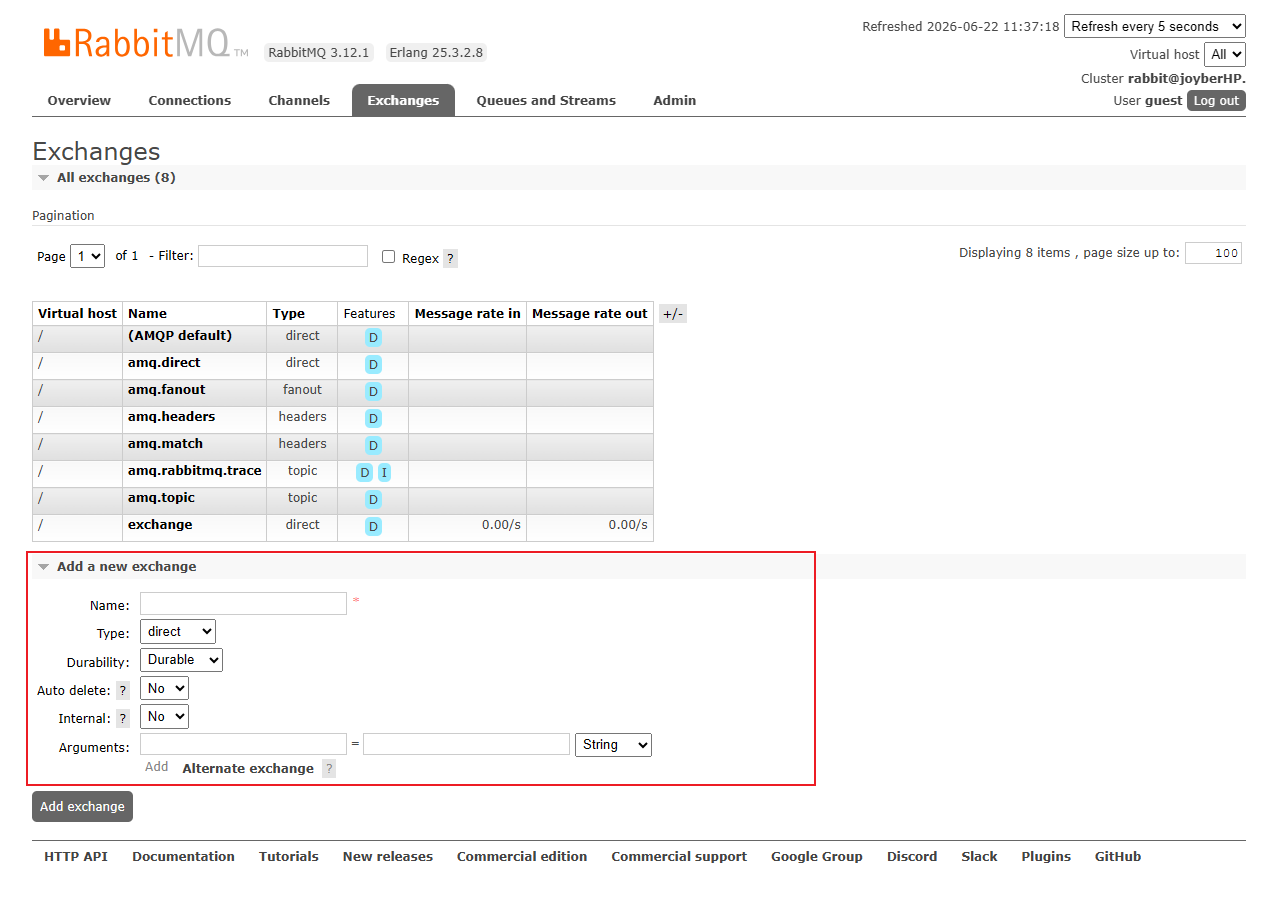Open the Discord footer link
1278x918 pixels.
tap(912, 856)
